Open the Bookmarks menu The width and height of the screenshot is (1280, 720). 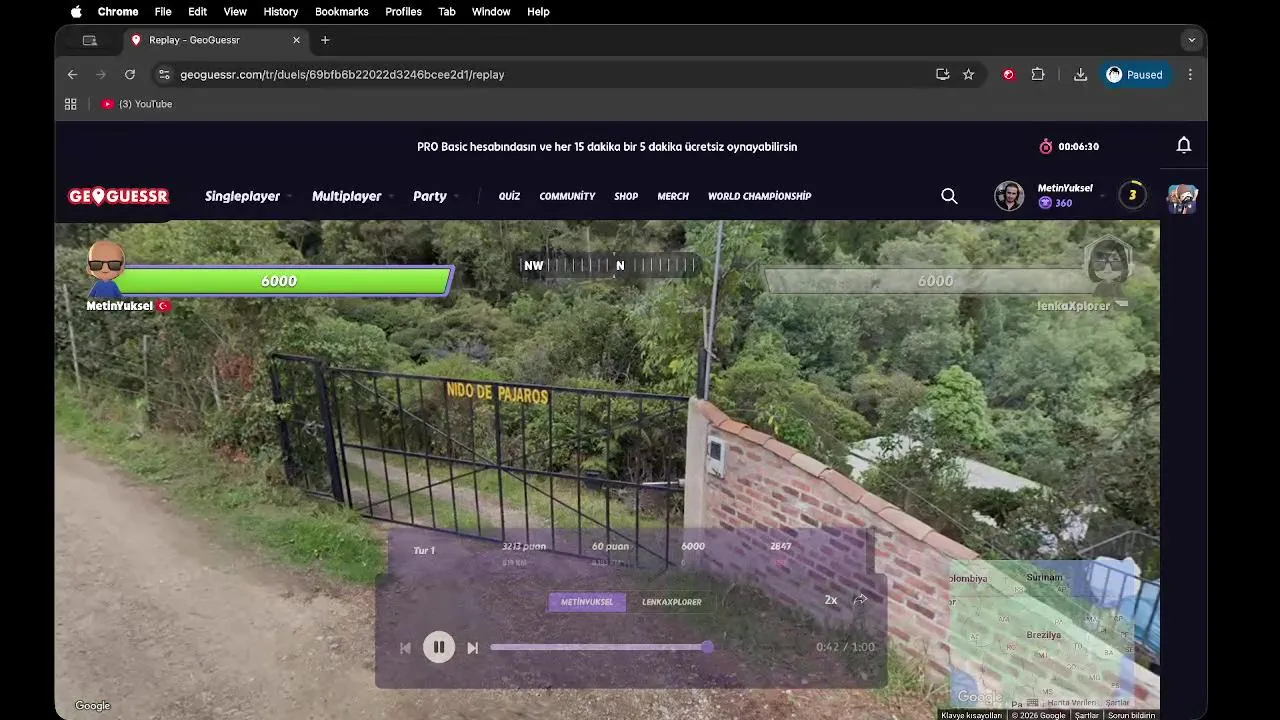(342, 12)
